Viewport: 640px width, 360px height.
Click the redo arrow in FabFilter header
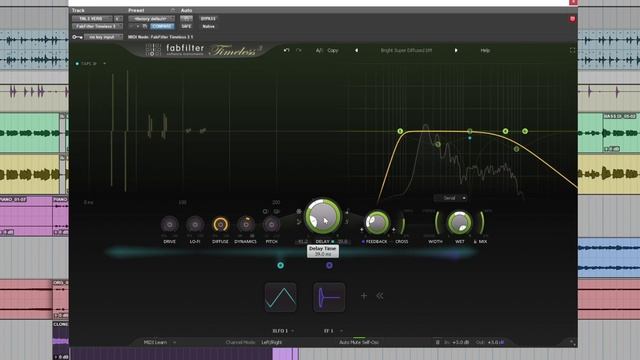click(299, 50)
